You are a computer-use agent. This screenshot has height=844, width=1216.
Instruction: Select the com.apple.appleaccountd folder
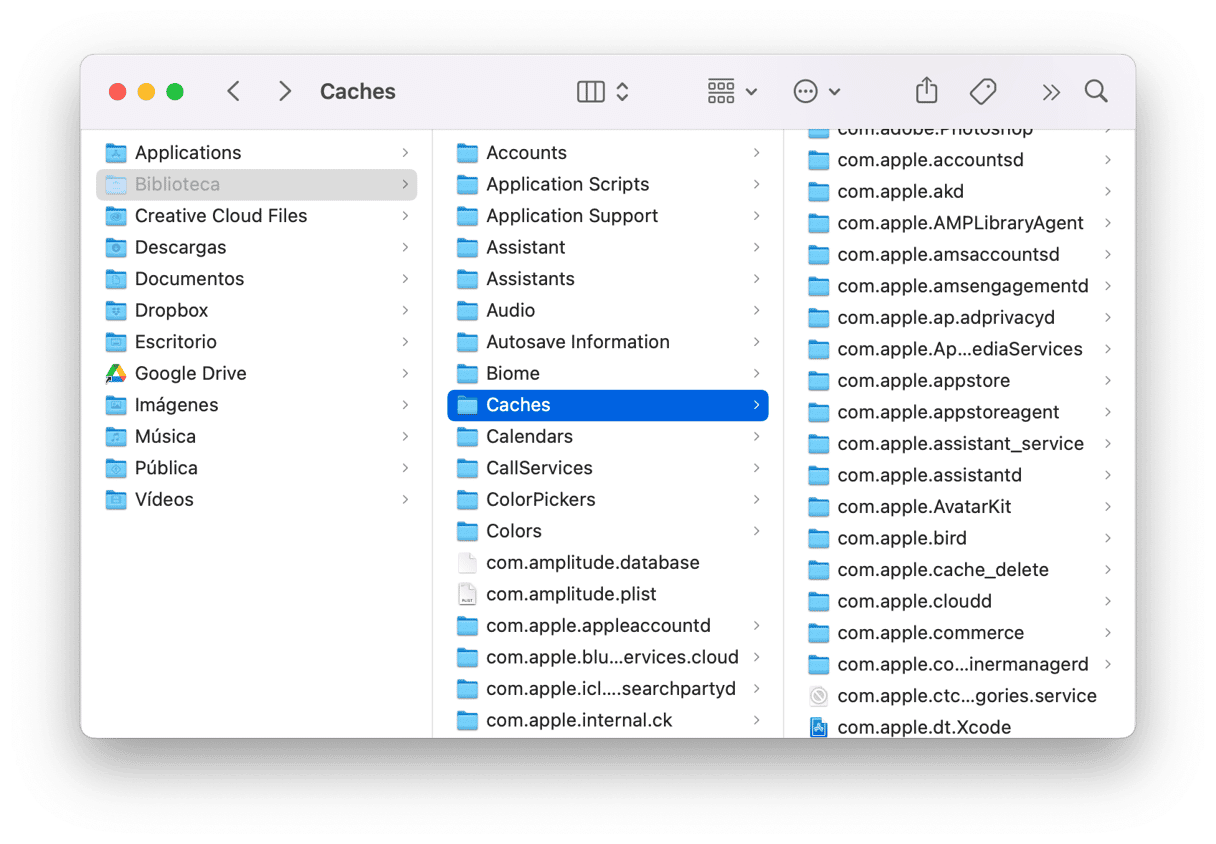(608, 626)
